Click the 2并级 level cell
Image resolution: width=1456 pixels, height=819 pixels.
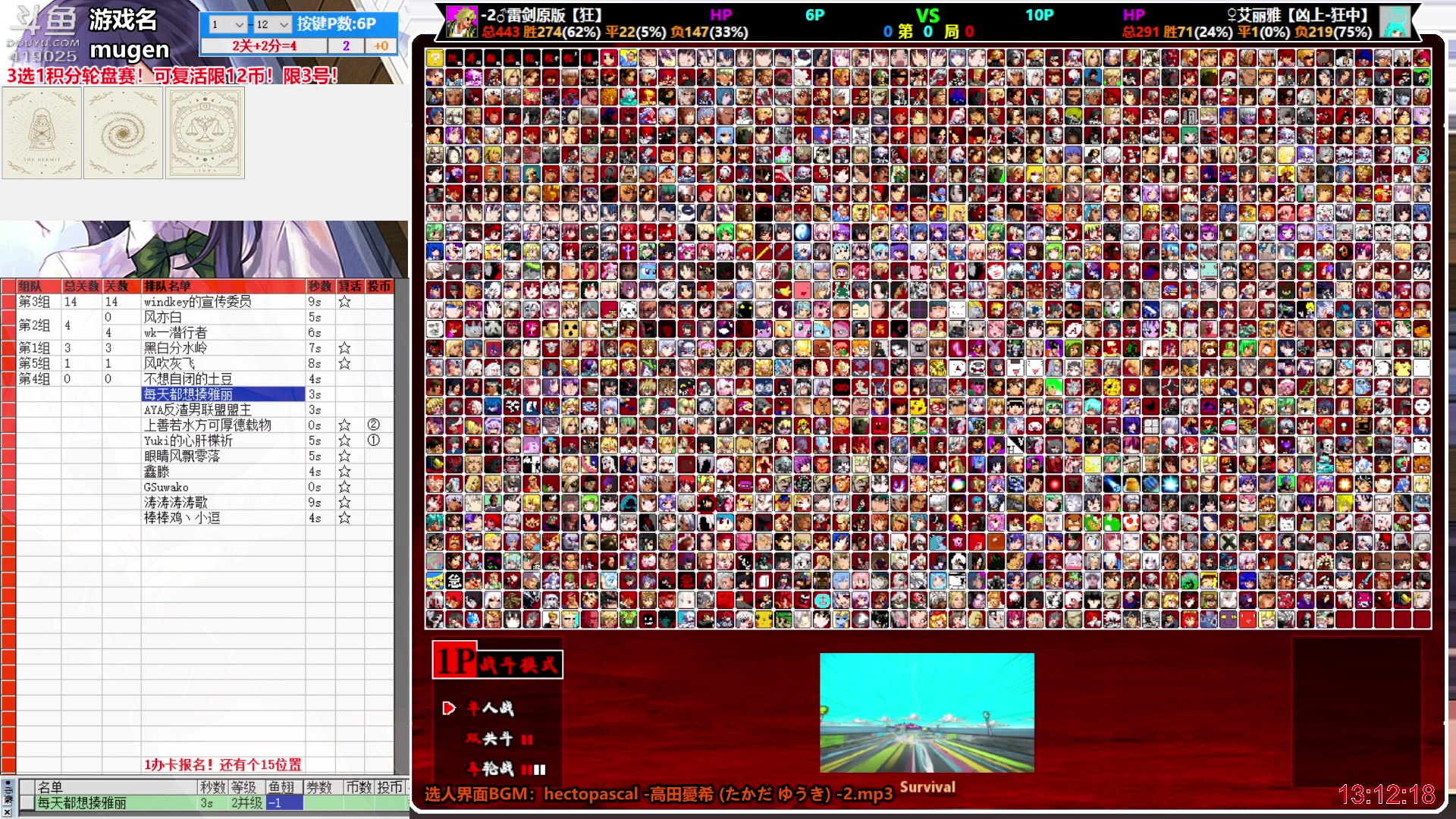coord(246,803)
